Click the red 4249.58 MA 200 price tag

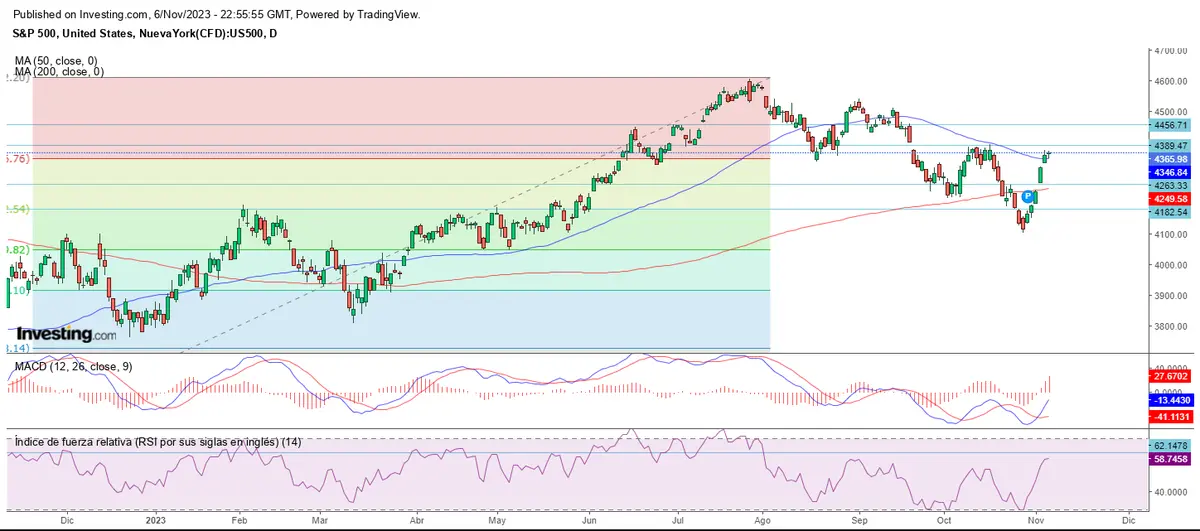point(1169,198)
